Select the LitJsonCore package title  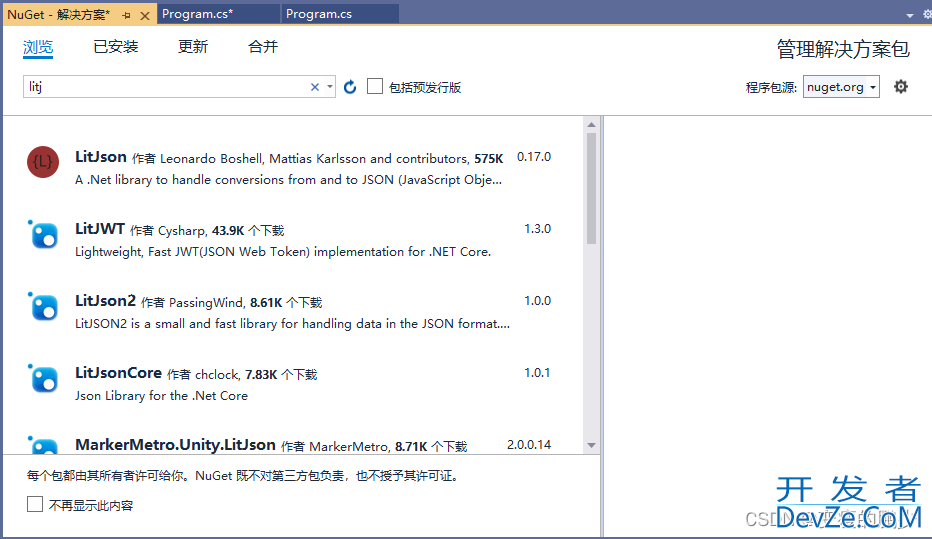(118, 373)
